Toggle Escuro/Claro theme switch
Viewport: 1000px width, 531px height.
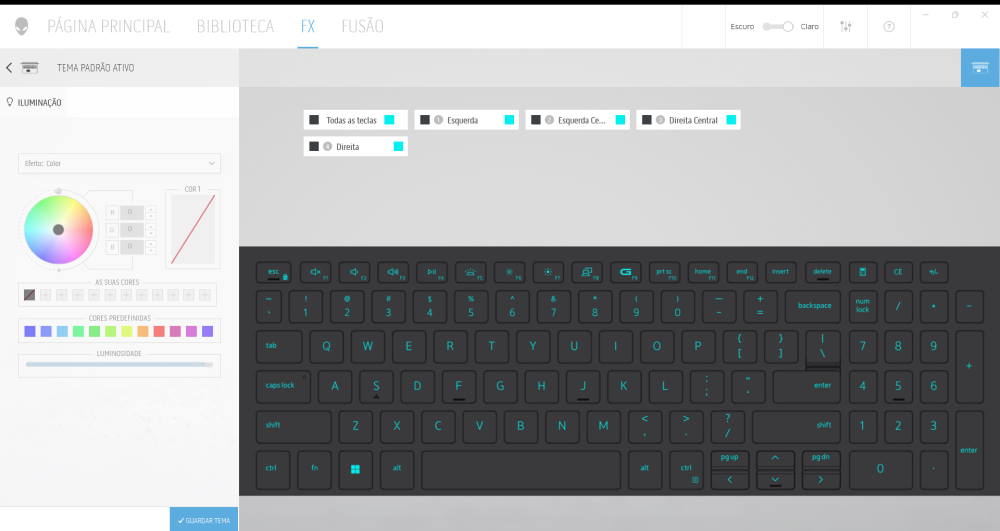click(777, 27)
